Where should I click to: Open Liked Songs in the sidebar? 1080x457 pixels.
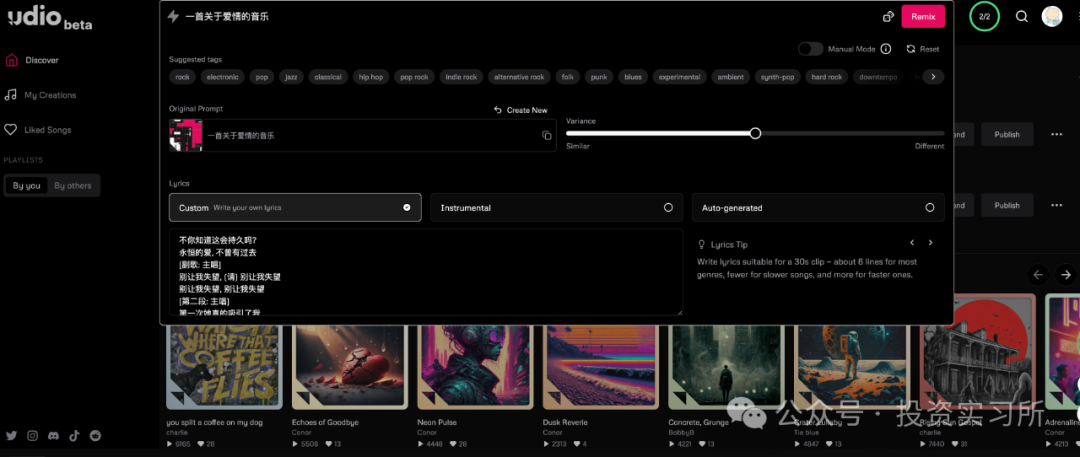pos(38,130)
